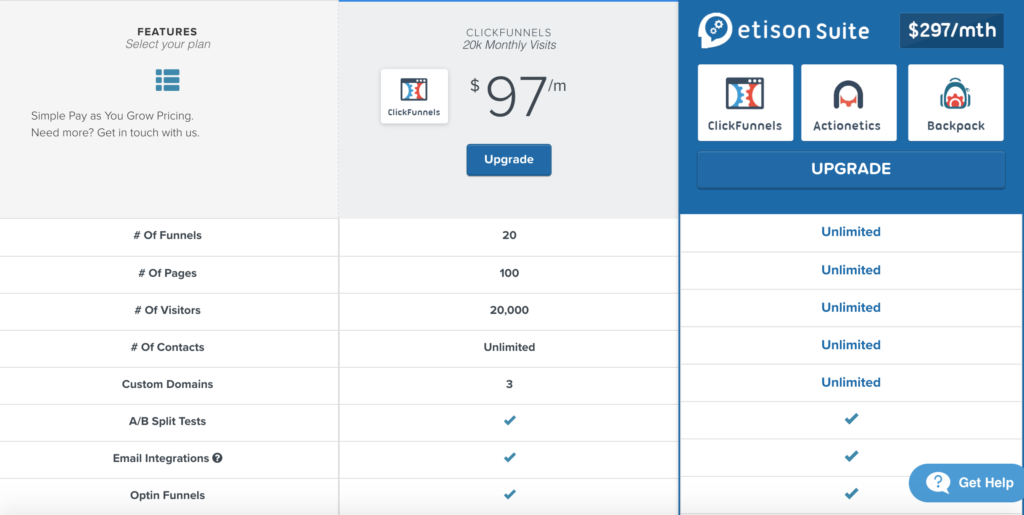Click the 'Simple Pay as You Grow Pricing.' text
The height and width of the screenshot is (515, 1024).
point(112,116)
